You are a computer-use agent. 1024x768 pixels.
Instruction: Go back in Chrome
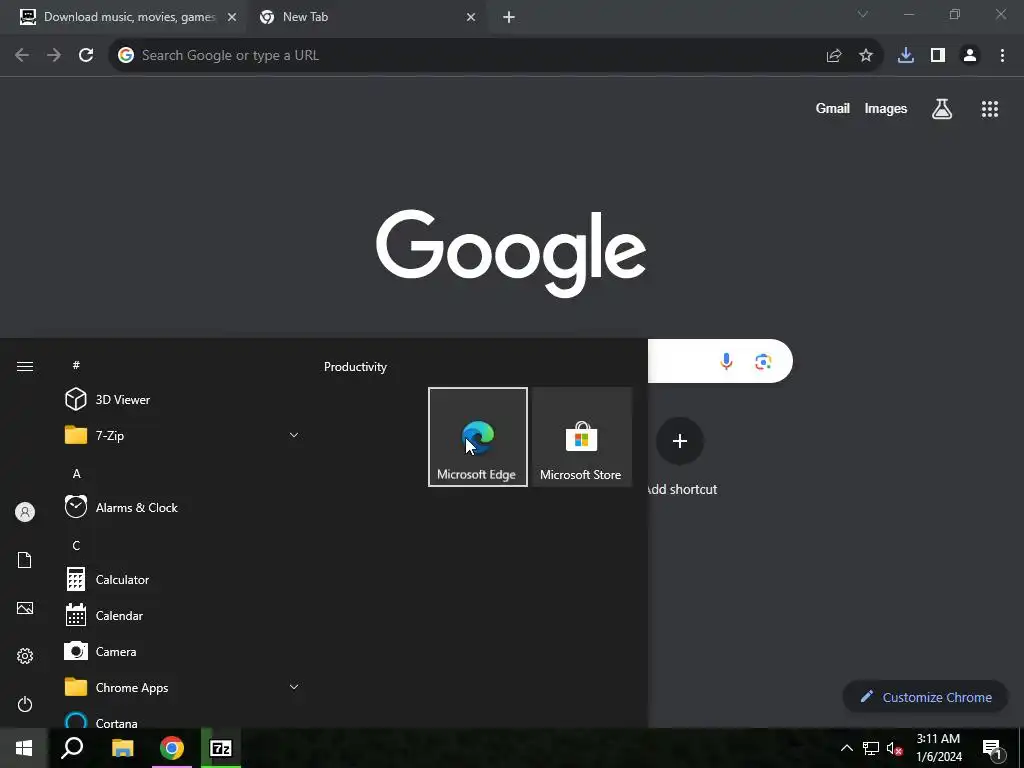[x=22, y=56]
